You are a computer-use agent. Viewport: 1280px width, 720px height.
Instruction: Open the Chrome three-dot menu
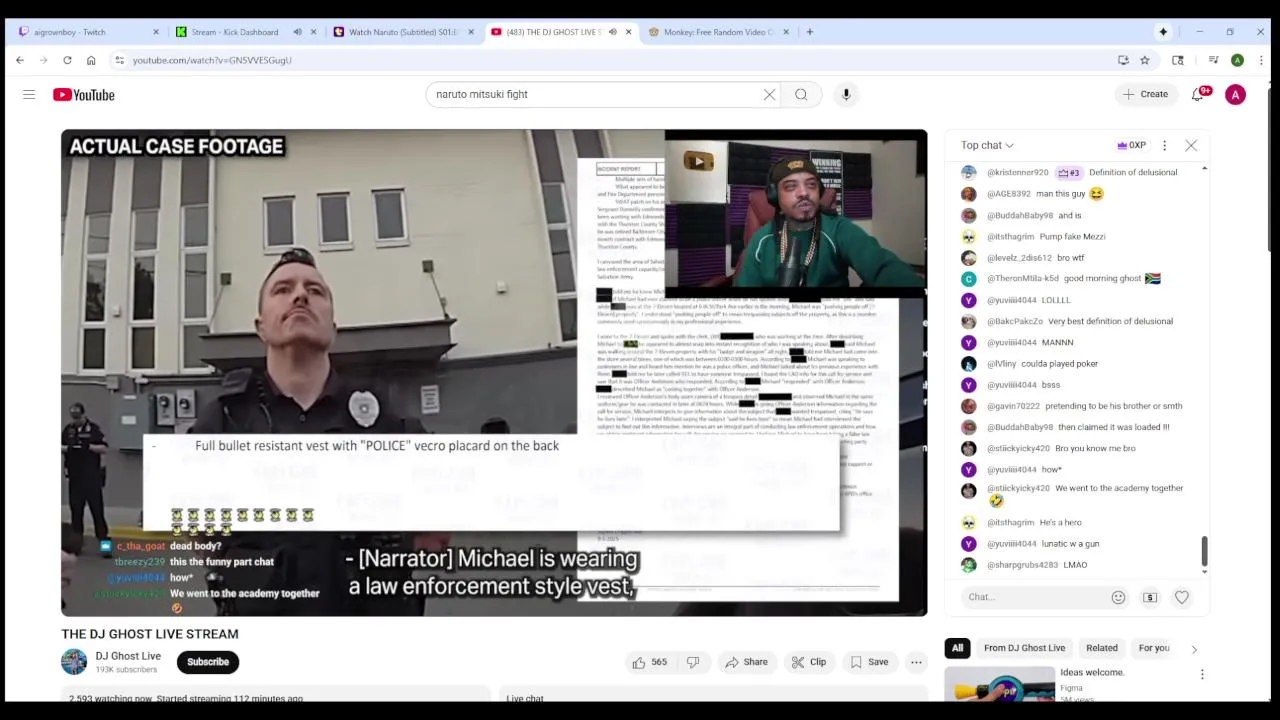tap(1261, 60)
